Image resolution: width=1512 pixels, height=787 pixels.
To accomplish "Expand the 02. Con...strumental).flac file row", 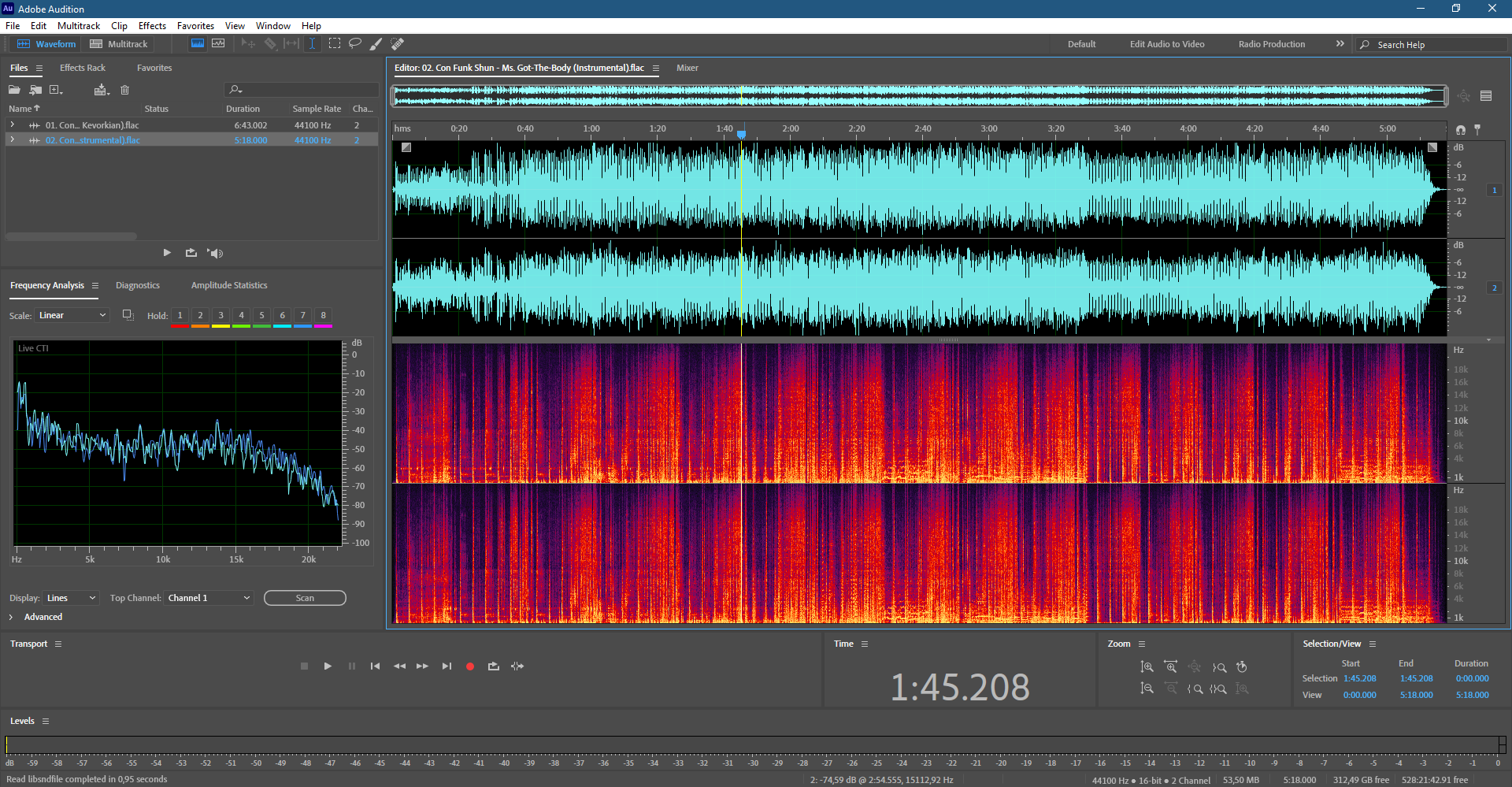I will (x=12, y=140).
